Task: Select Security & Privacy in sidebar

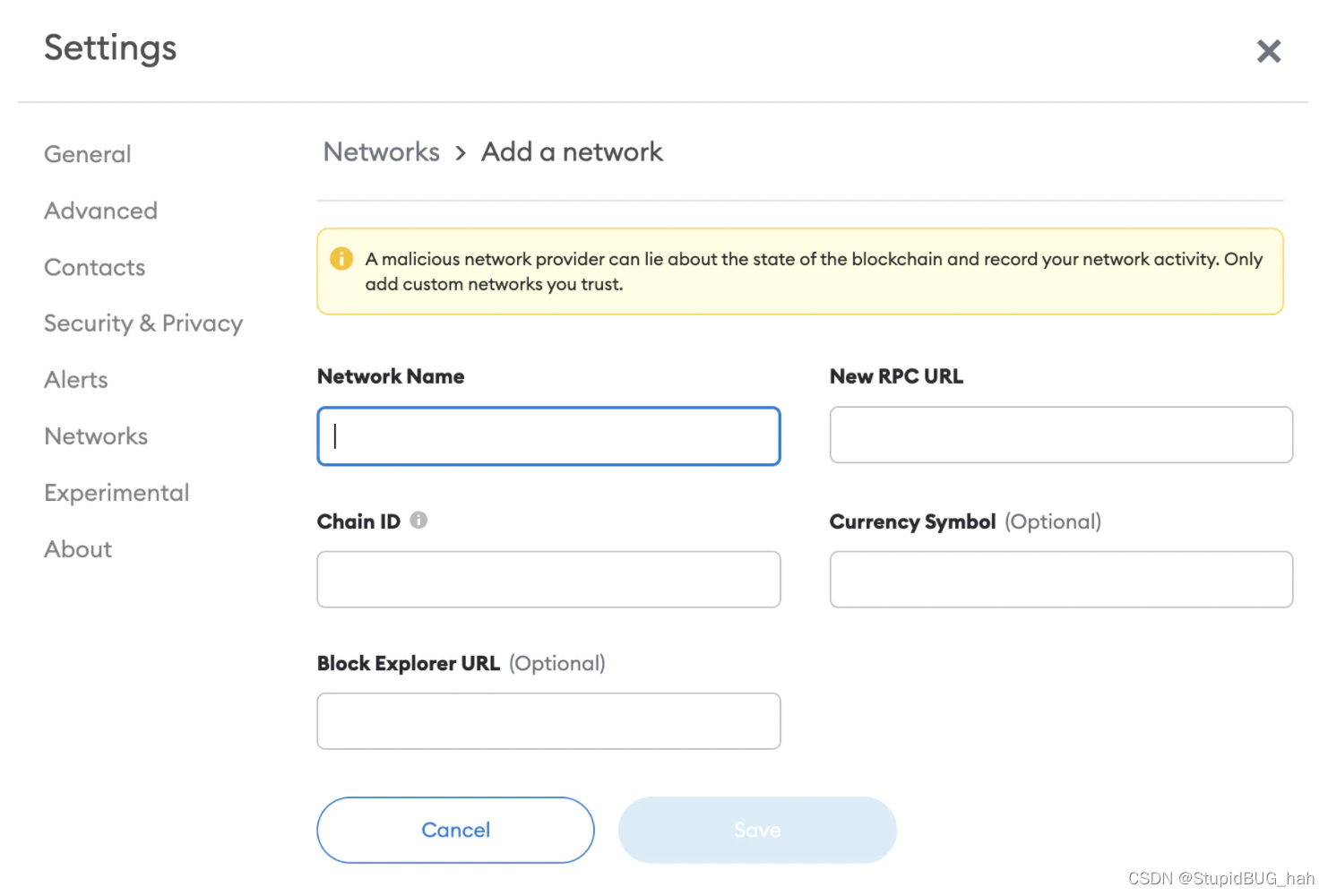Action: tap(143, 323)
